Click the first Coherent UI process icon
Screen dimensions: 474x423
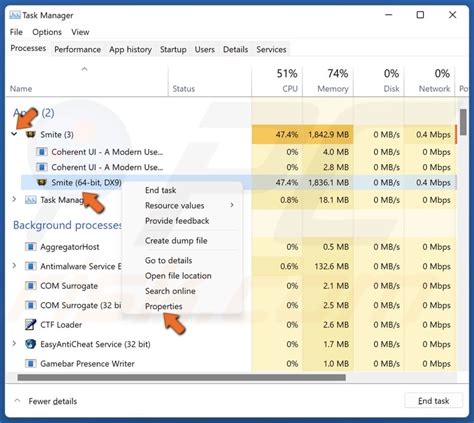[x=42, y=152]
